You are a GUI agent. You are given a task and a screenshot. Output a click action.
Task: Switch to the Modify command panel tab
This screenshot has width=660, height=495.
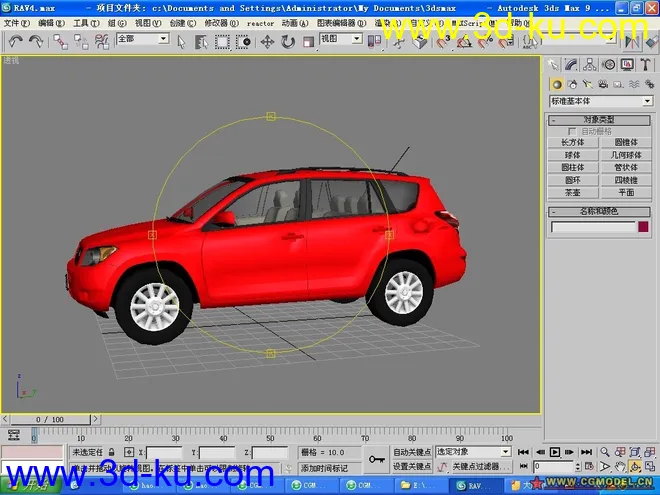(571, 65)
